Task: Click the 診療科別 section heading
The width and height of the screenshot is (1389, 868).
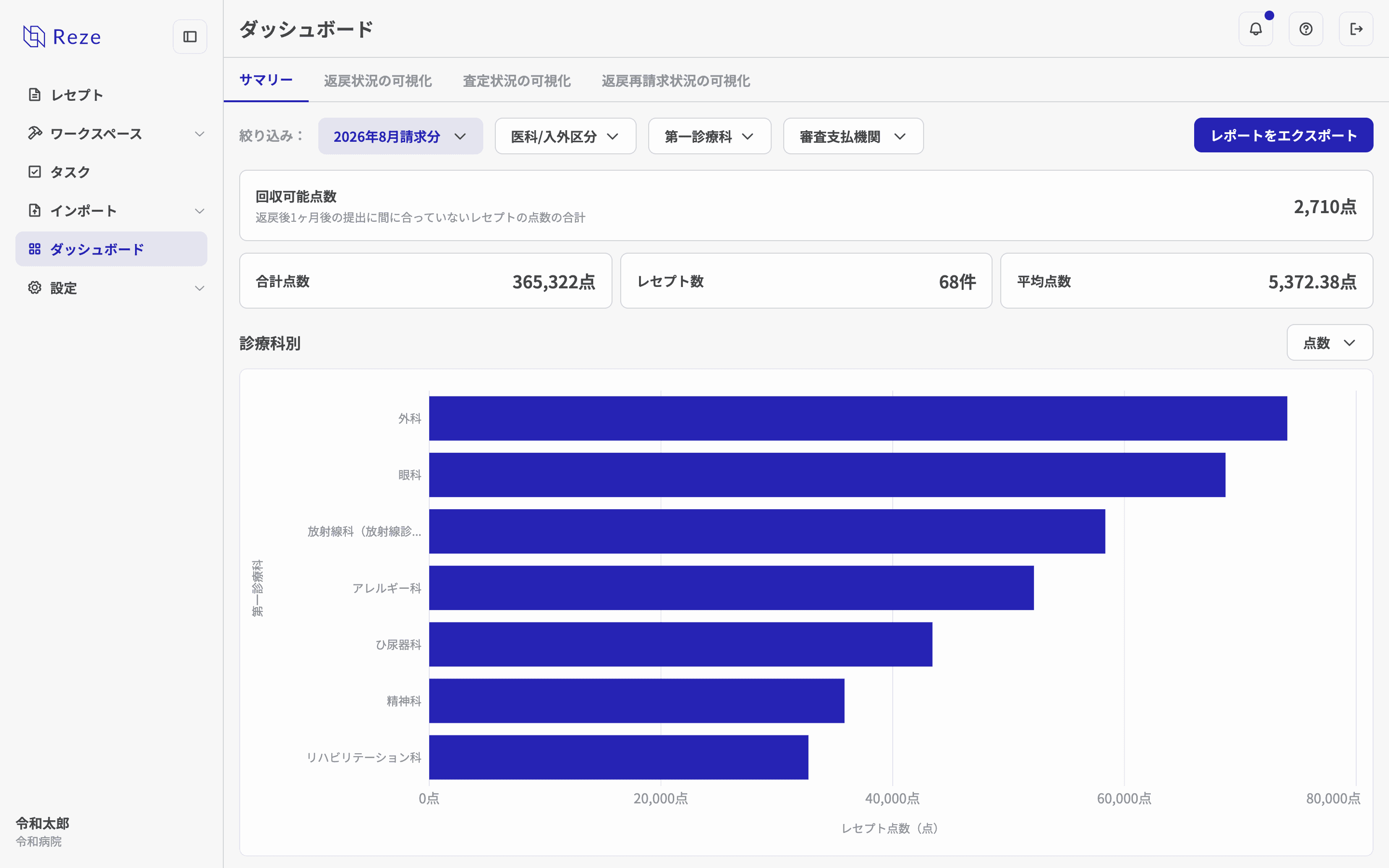Action: click(x=270, y=343)
